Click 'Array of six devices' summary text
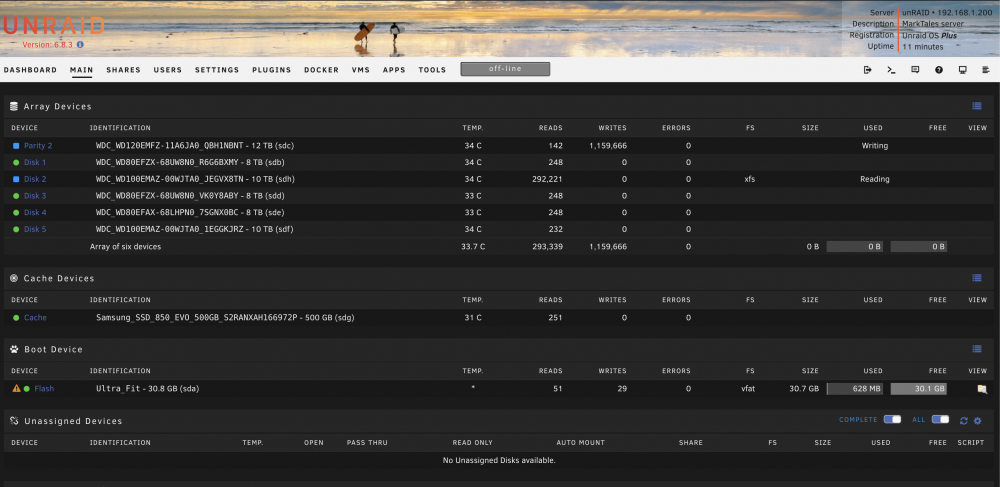This screenshot has height=487, width=1000. 126,247
